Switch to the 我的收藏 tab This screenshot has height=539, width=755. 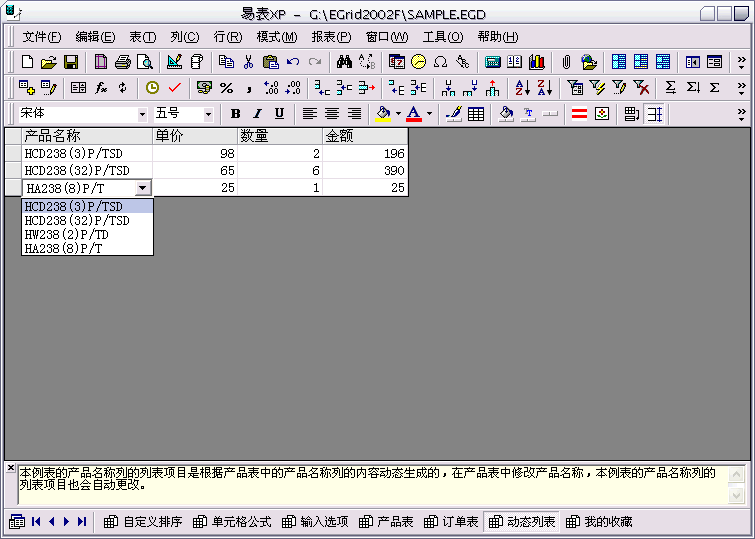[599, 522]
